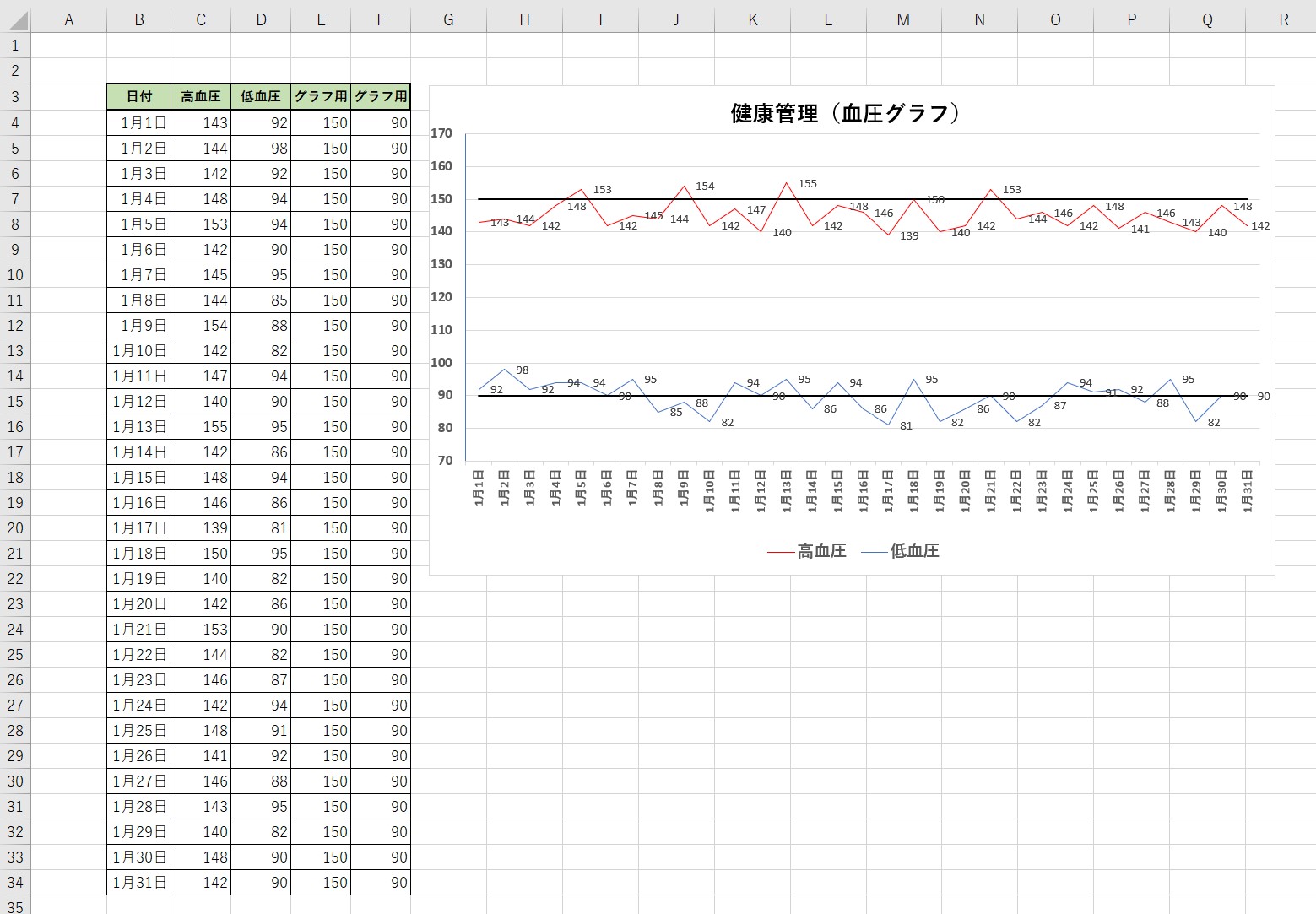Viewport: 1316px width, 914px height.
Task: Select the 低血圧 header cell in column D
Action: click(260, 97)
